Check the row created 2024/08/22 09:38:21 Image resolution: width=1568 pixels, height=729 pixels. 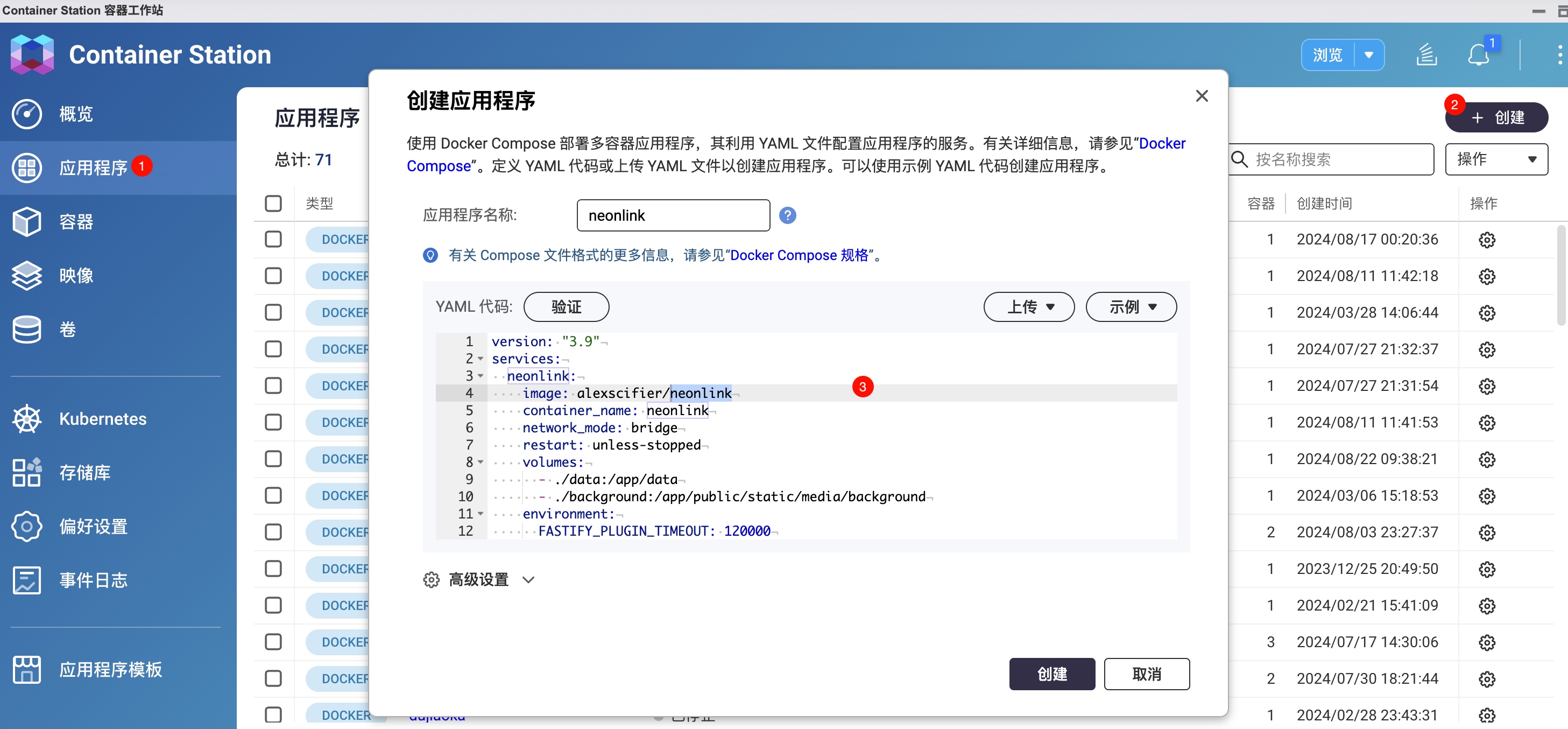273,459
